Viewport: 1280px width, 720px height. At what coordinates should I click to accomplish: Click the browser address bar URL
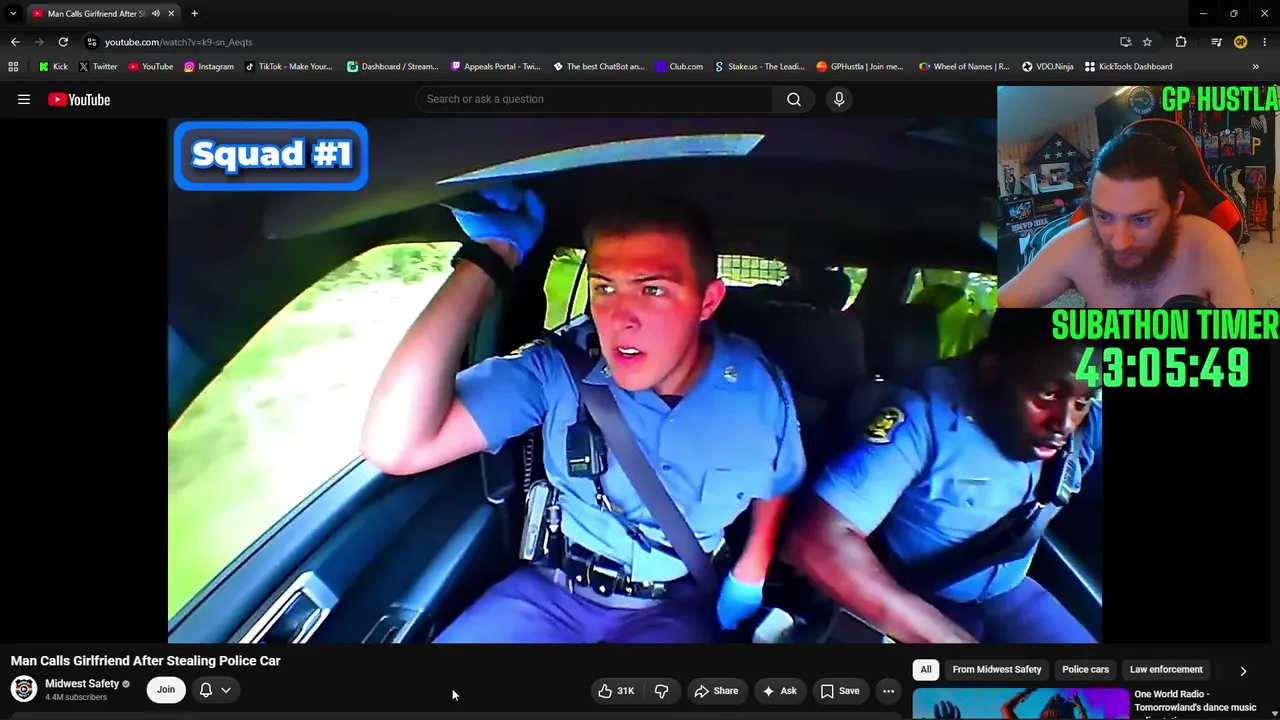pos(178,42)
